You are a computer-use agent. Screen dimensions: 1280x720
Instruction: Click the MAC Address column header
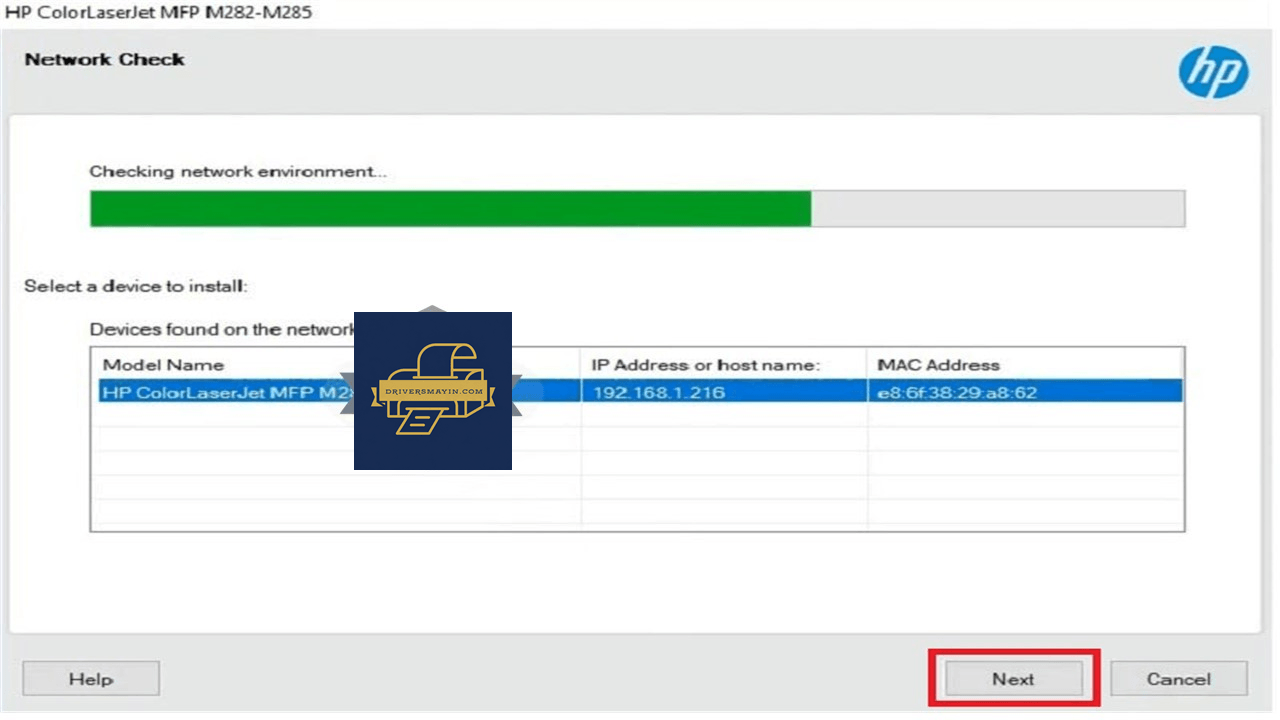click(x=938, y=365)
